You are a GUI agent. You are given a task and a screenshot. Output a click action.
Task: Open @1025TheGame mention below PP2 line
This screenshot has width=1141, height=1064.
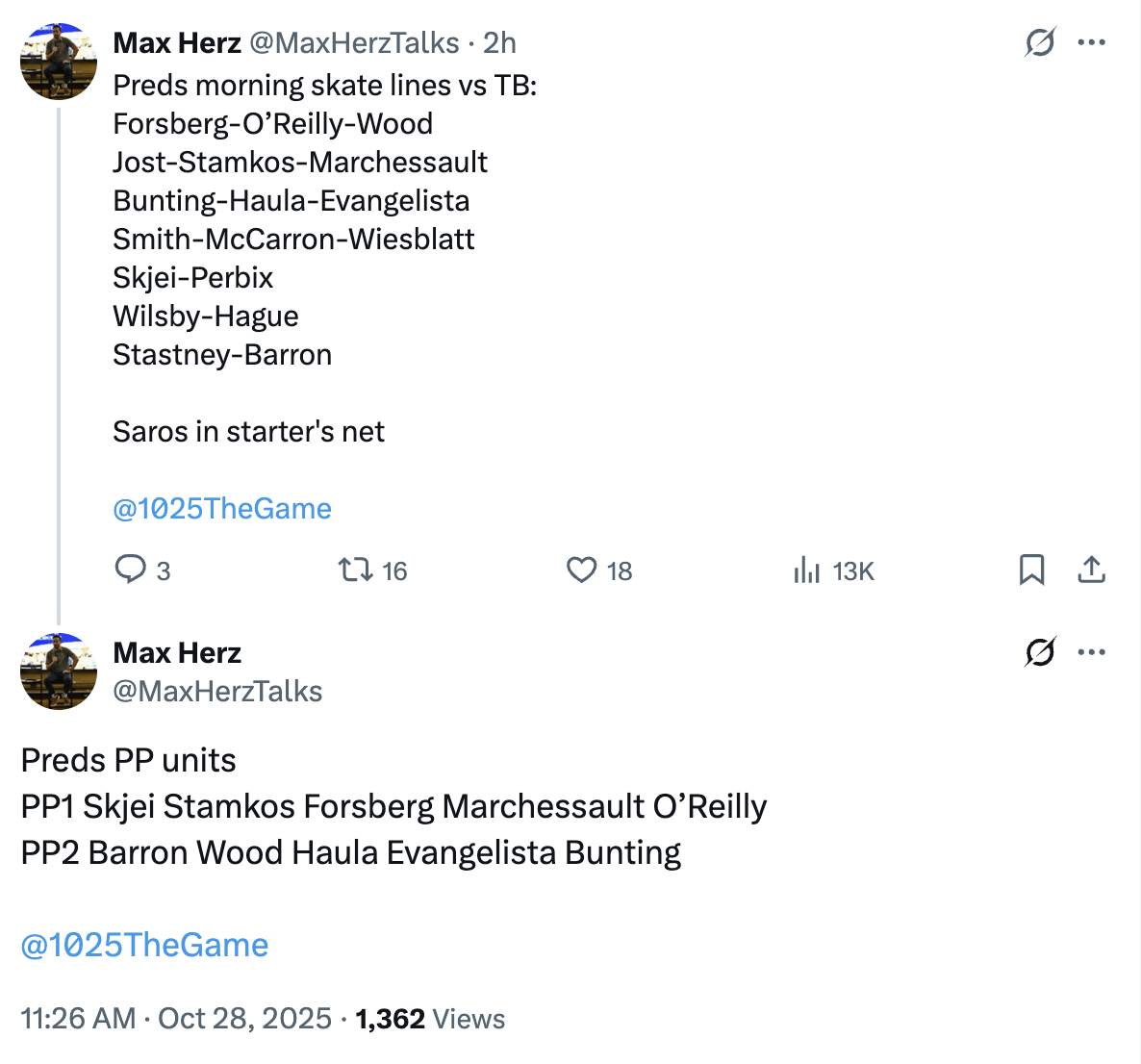(x=144, y=945)
